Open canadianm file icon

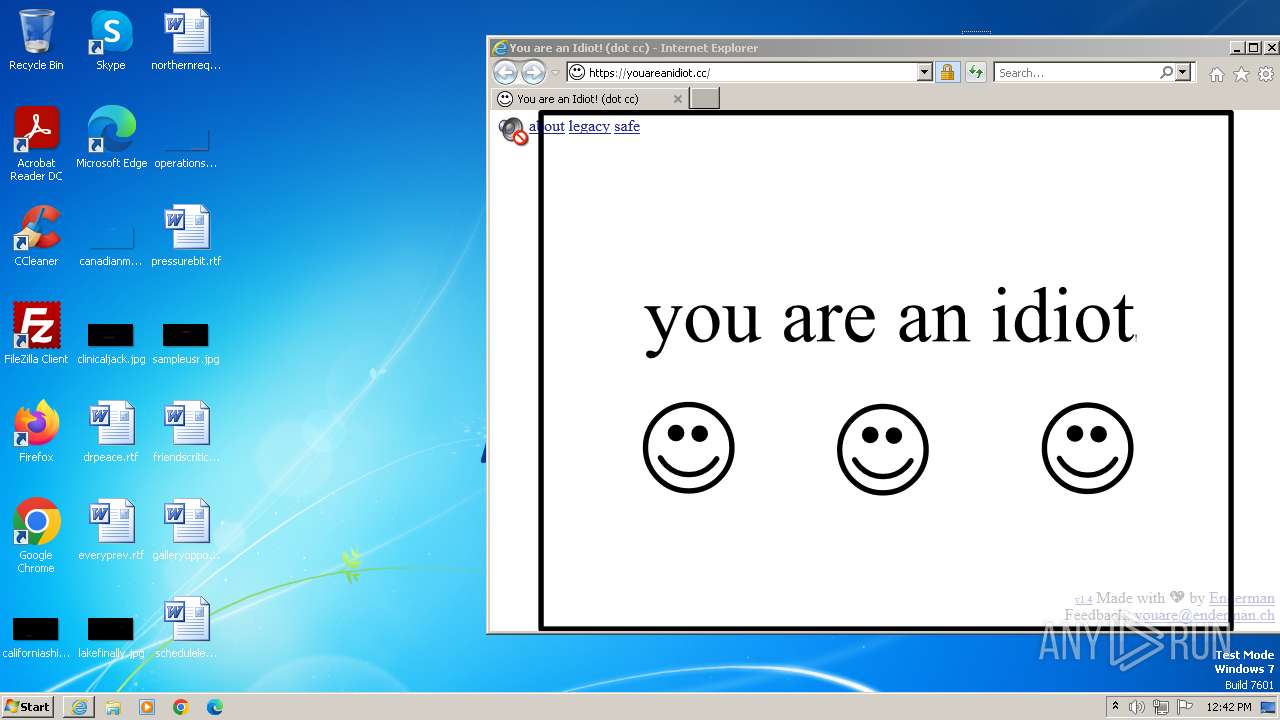click(111, 246)
